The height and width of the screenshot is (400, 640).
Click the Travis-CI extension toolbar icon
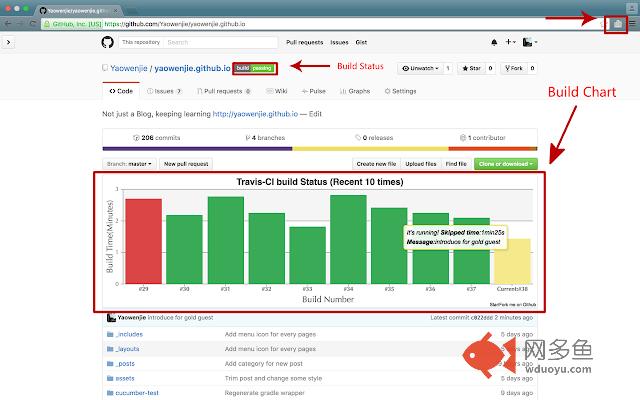tap(618, 24)
